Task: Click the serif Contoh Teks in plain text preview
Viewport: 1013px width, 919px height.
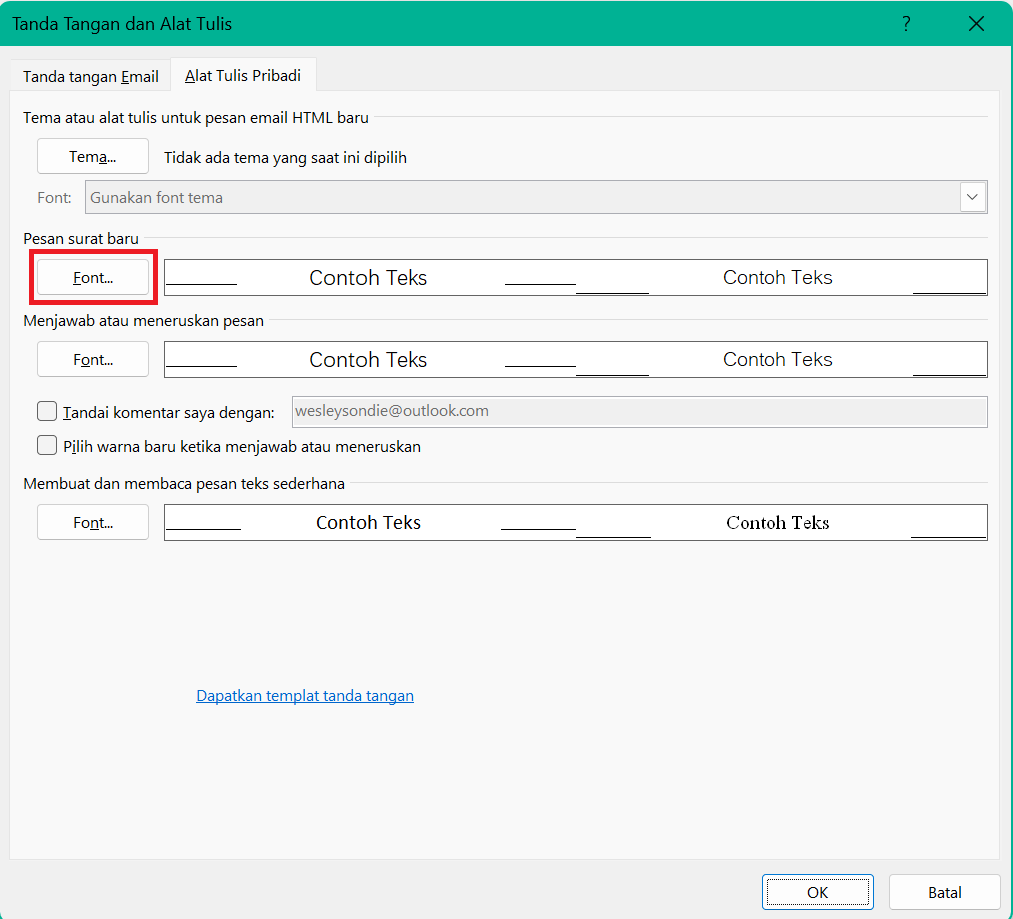Action: 777,523
